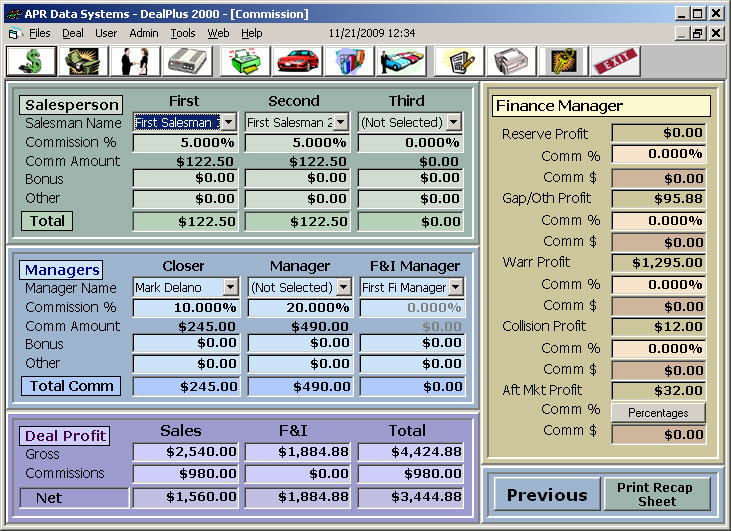Image resolution: width=731 pixels, height=531 pixels.
Task: Click the Salesperson Total label box
Action: [x=47, y=221]
